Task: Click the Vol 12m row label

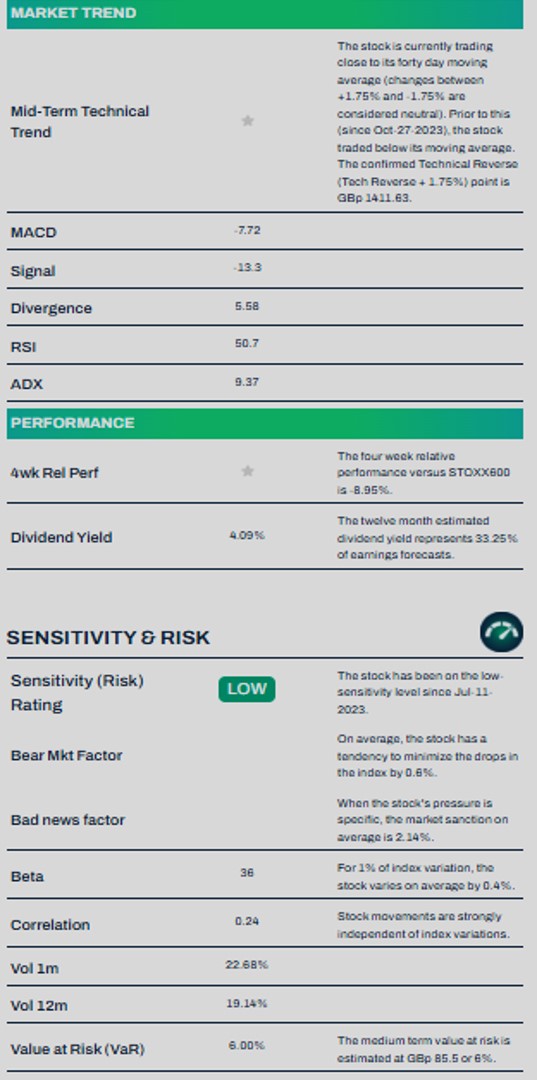Action: pyautogui.click(x=39, y=1006)
